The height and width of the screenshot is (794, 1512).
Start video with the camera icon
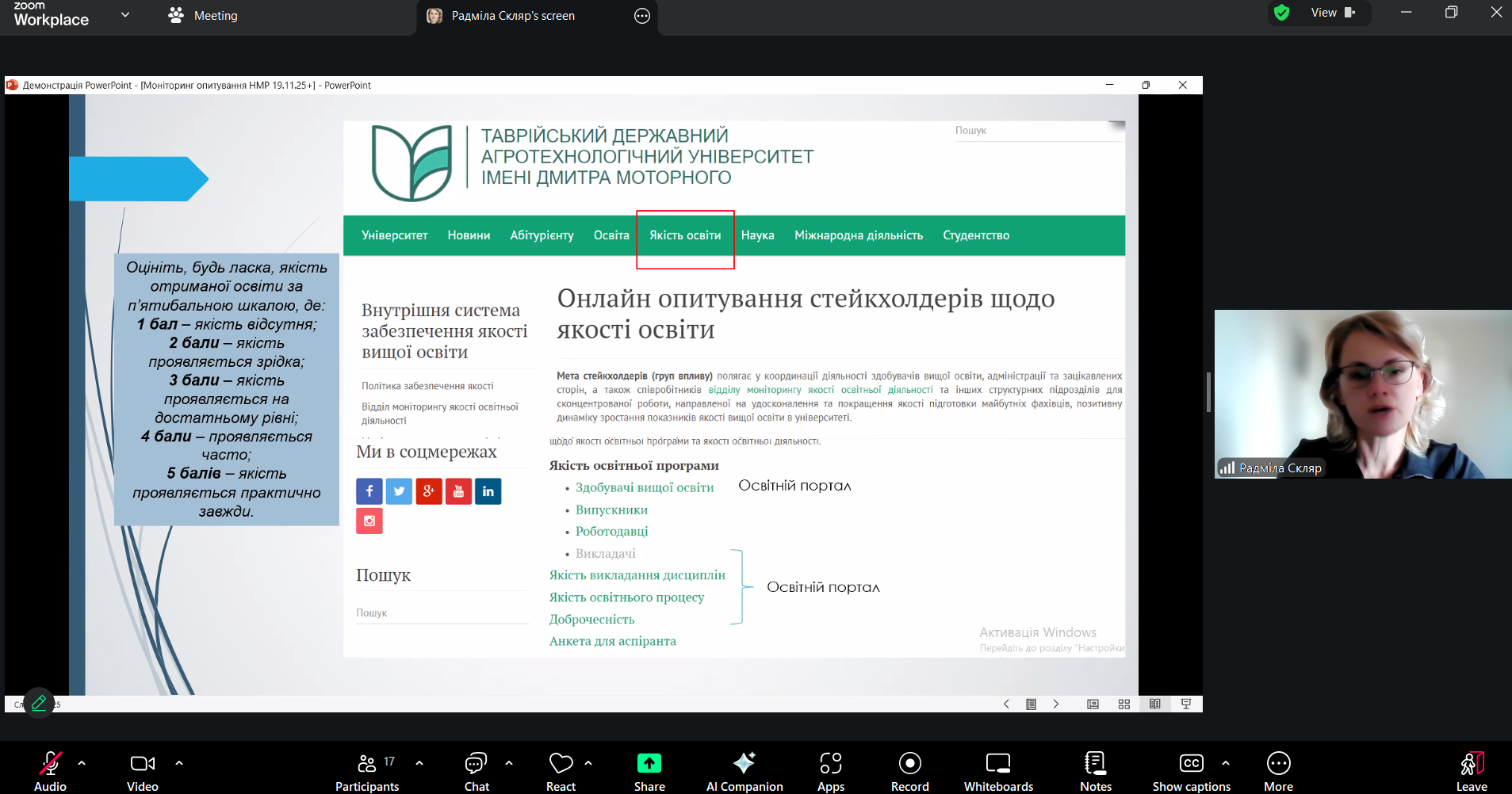click(x=143, y=763)
